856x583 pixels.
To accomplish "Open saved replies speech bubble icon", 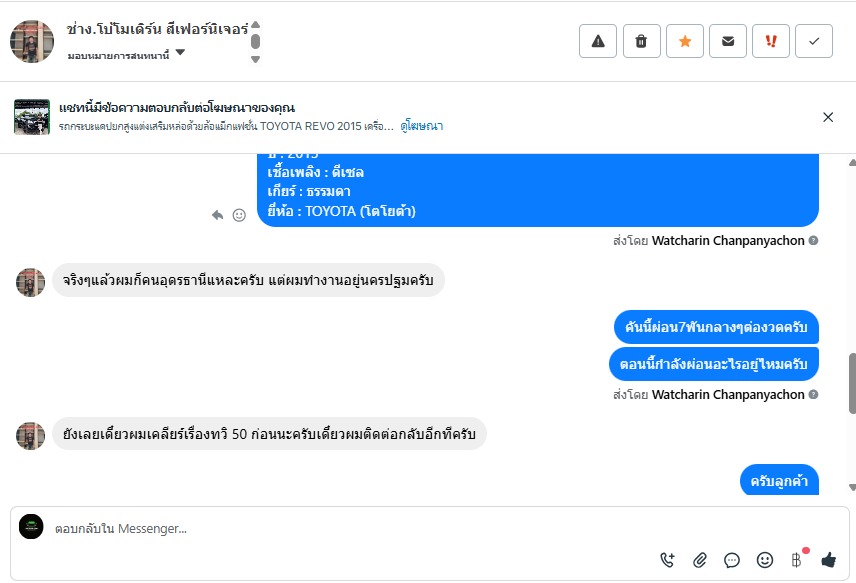I will click(x=732, y=560).
